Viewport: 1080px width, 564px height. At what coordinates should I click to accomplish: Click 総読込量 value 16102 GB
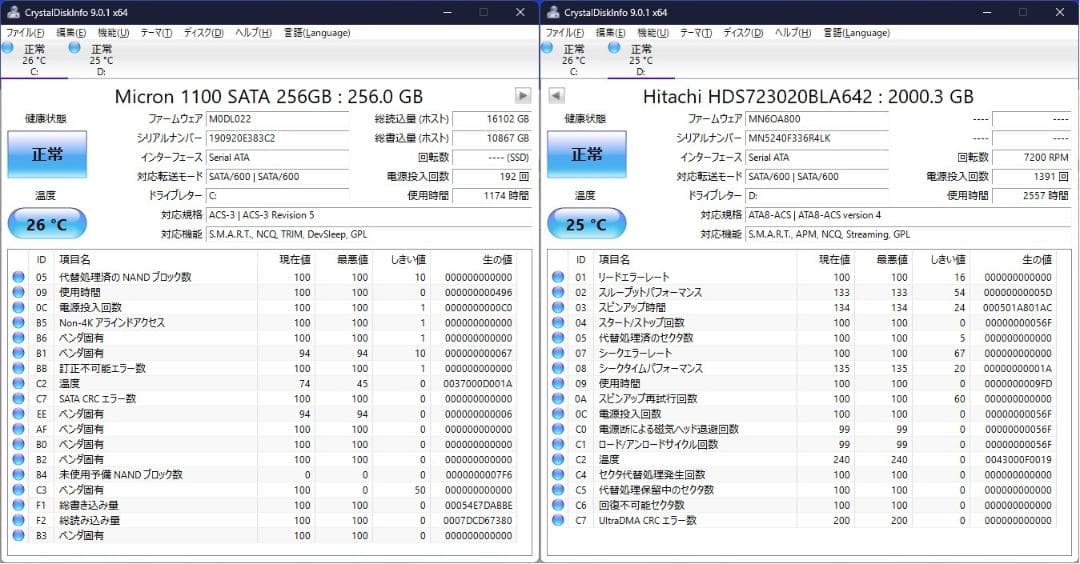[x=492, y=119]
